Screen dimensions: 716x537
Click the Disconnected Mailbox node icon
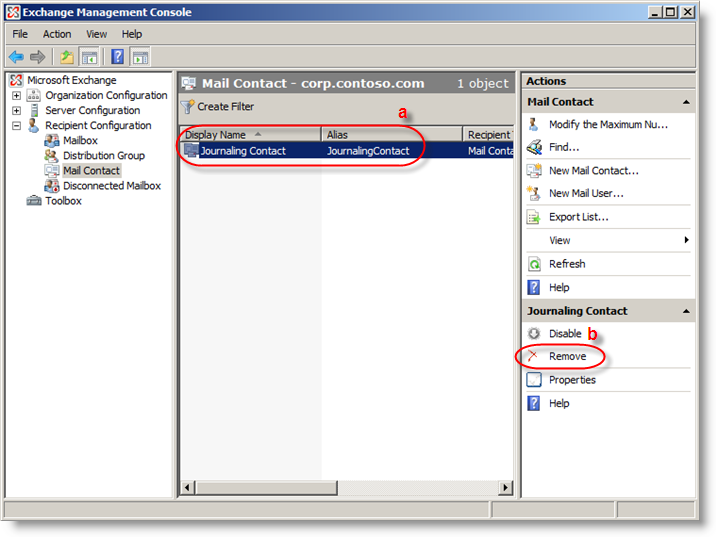click(52, 186)
